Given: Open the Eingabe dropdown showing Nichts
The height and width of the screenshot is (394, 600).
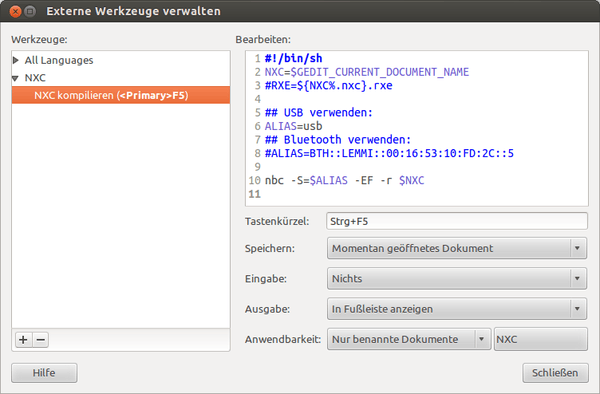Looking at the screenshot, I should click(x=457, y=278).
